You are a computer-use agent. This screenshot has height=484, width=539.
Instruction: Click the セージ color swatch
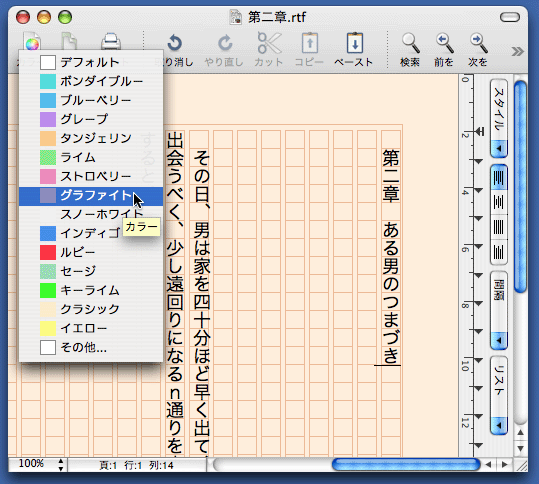(x=48, y=272)
